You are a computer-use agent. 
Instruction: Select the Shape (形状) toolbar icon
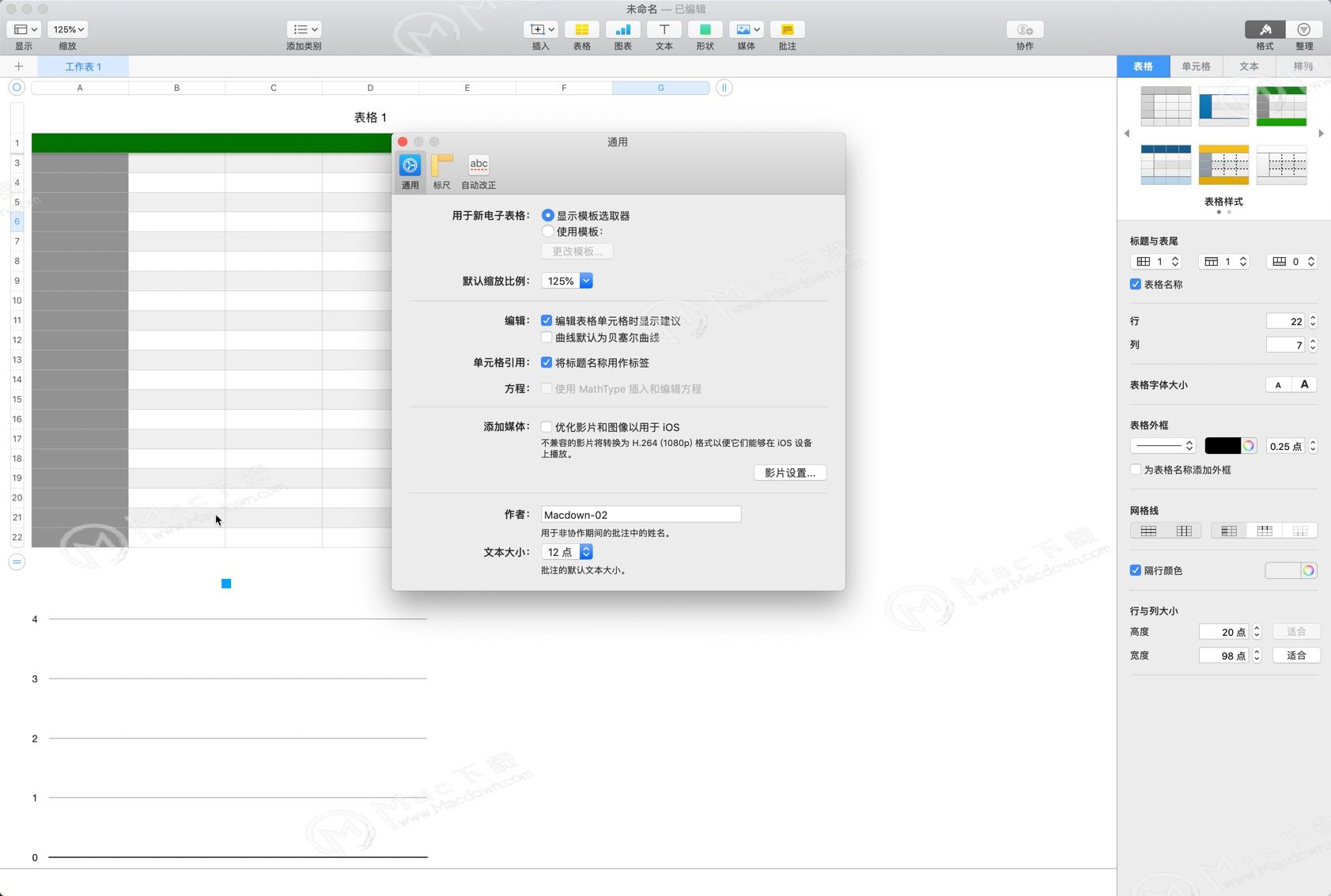[x=705, y=30]
